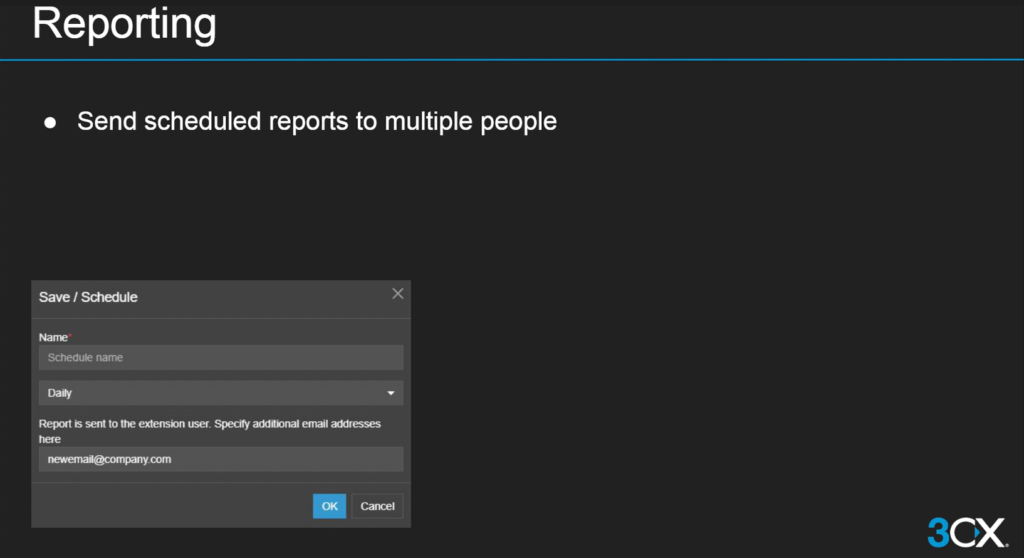Click the Name field label

click(52, 338)
